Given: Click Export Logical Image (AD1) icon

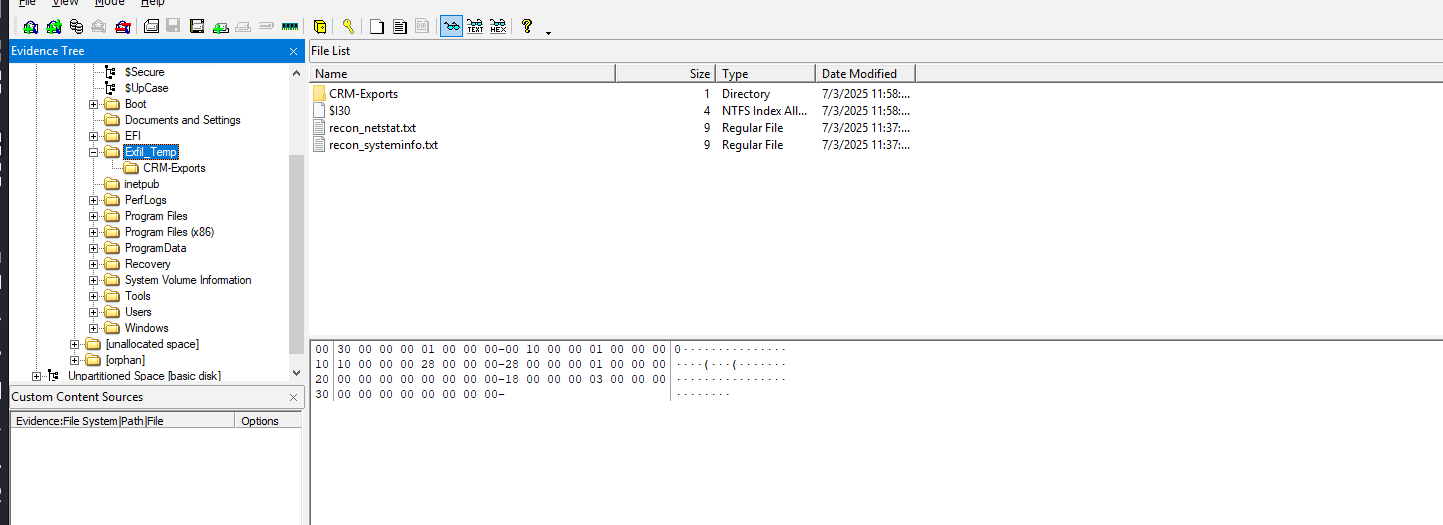Looking at the screenshot, I should click(x=197, y=27).
